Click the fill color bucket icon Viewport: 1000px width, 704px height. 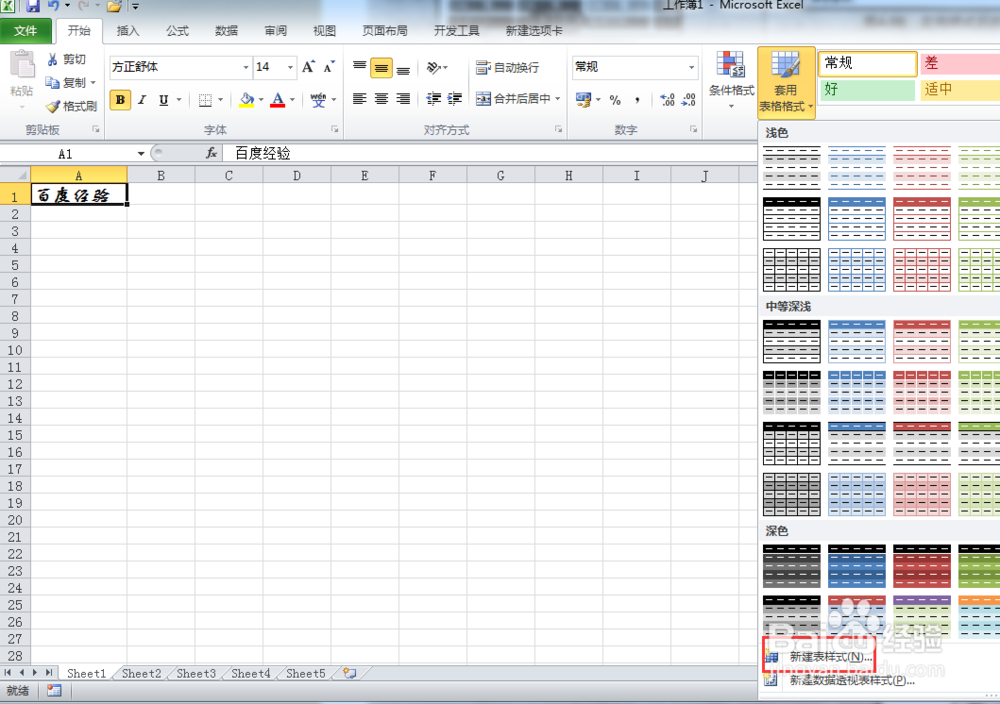point(247,99)
